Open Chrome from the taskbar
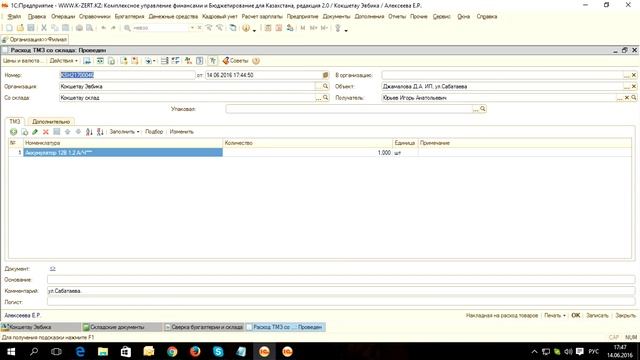This screenshot has width=640, height=360. [x=172, y=351]
